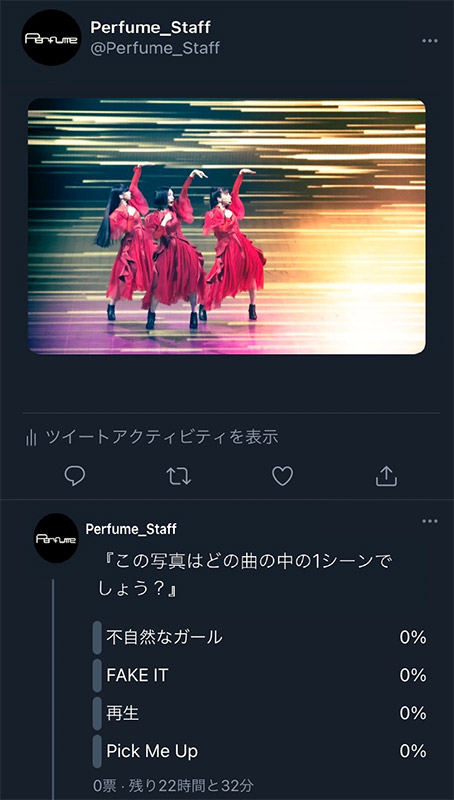This screenshot has width=454, height=800.
Task: Open @Perfume_Staff handle link
Action: [155, 48]
